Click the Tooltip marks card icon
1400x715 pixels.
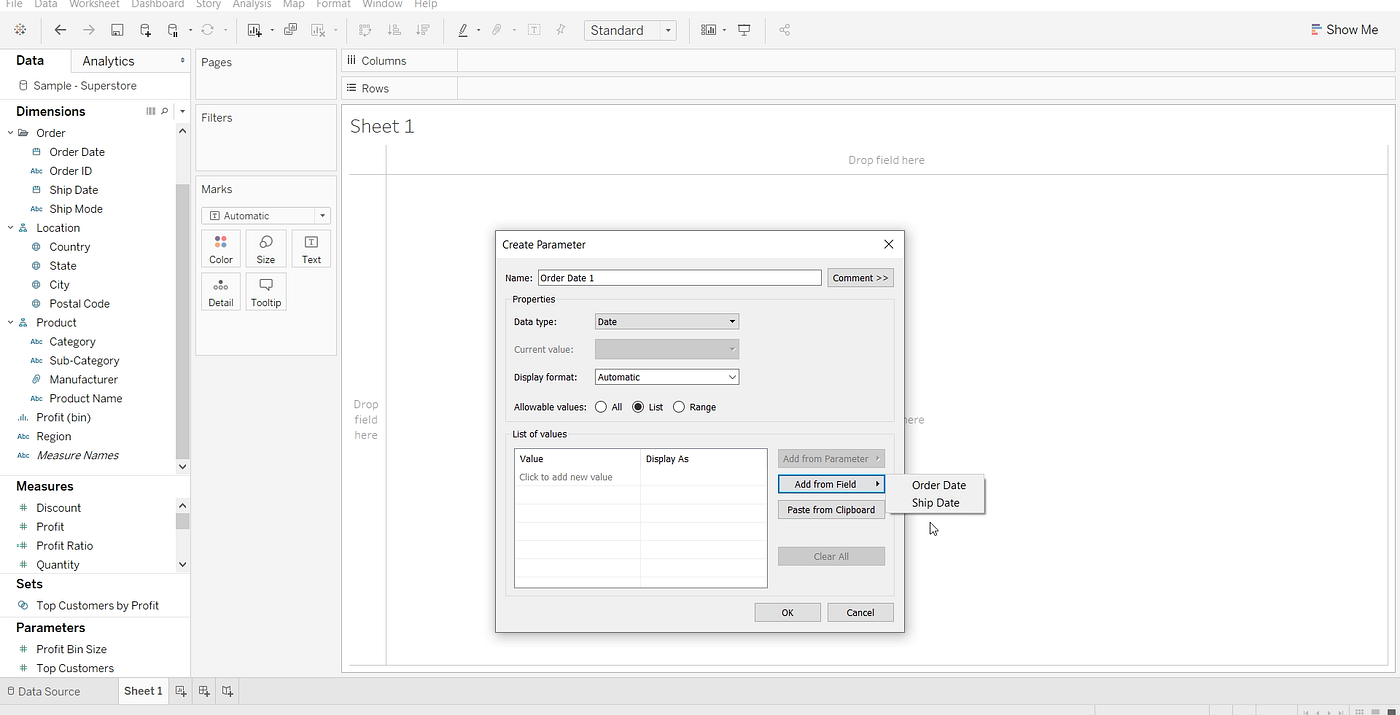click(266, 292)
